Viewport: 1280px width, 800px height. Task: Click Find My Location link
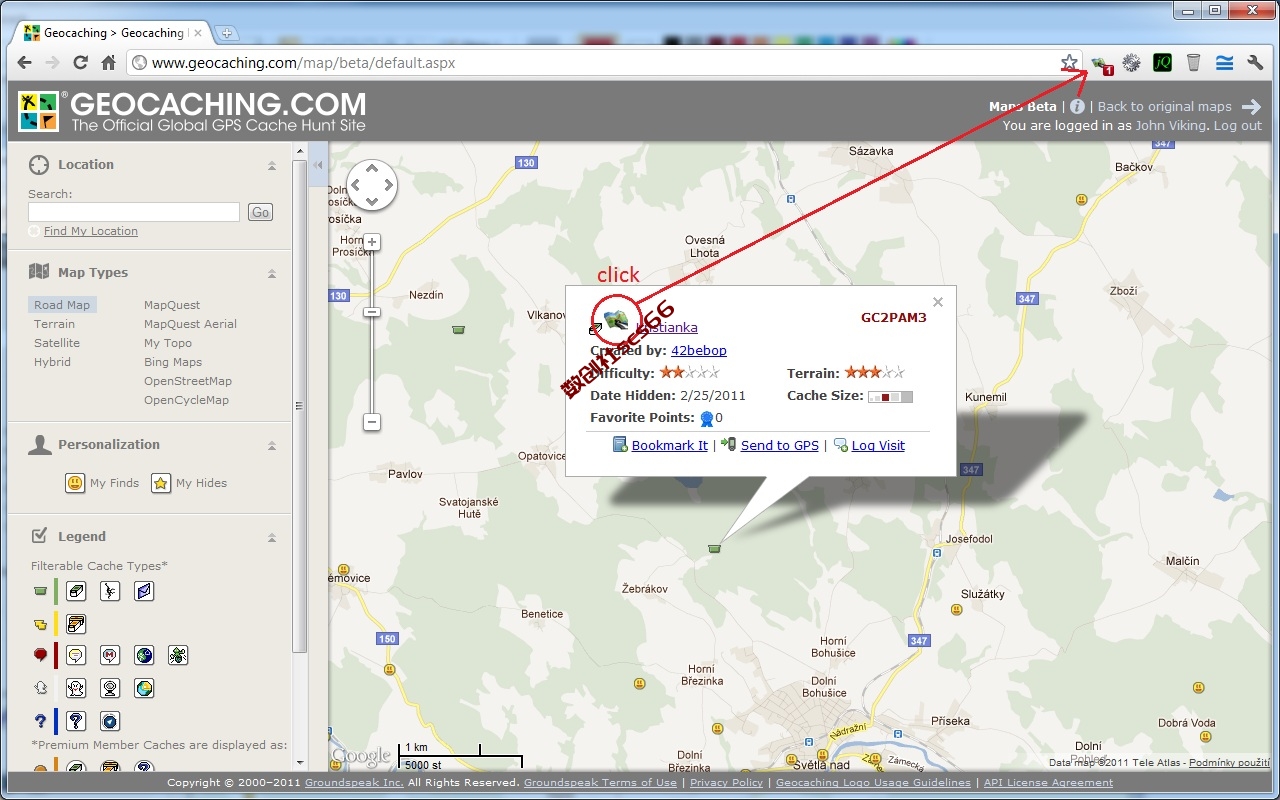90,231
